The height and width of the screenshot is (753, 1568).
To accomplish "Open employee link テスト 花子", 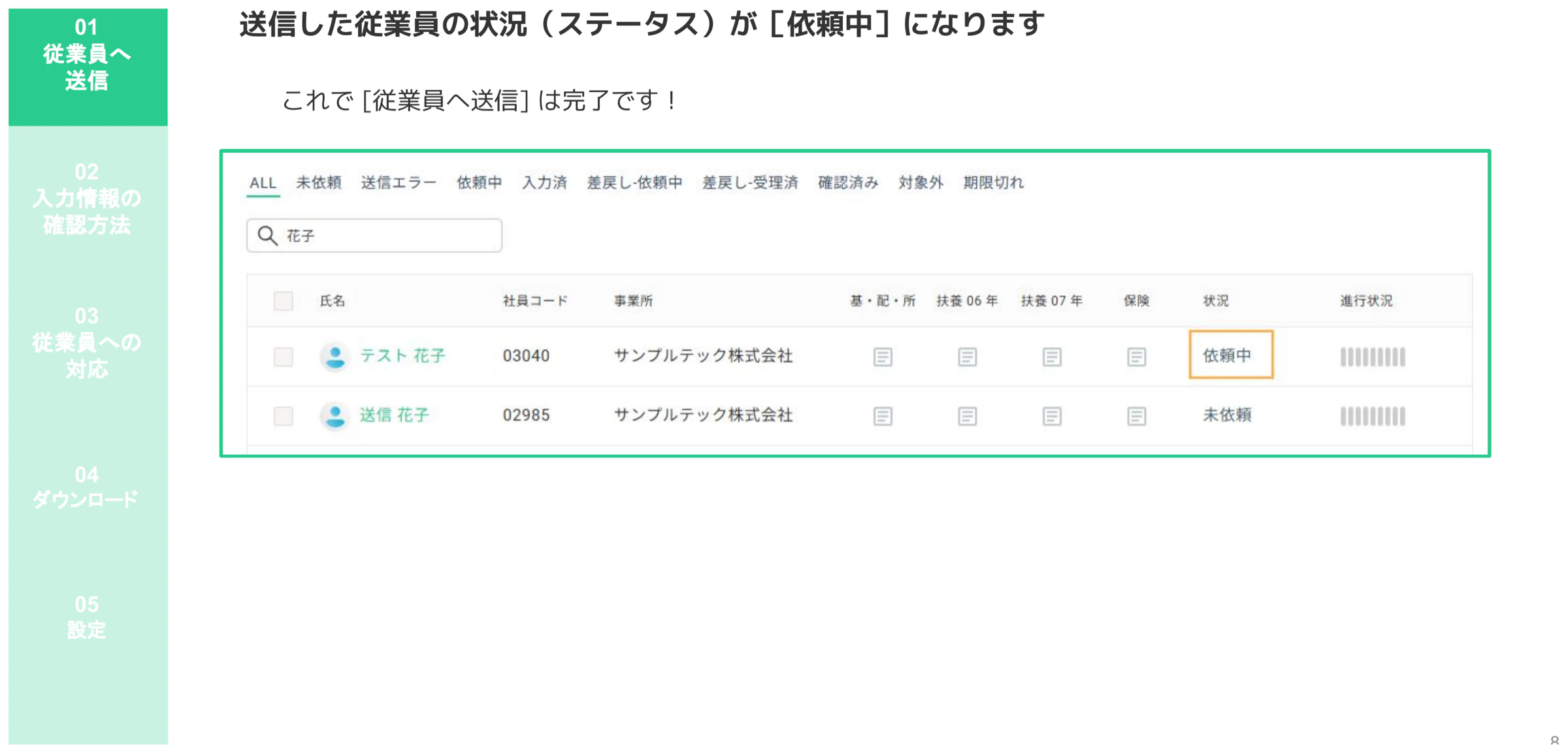I will pos(402,356).
